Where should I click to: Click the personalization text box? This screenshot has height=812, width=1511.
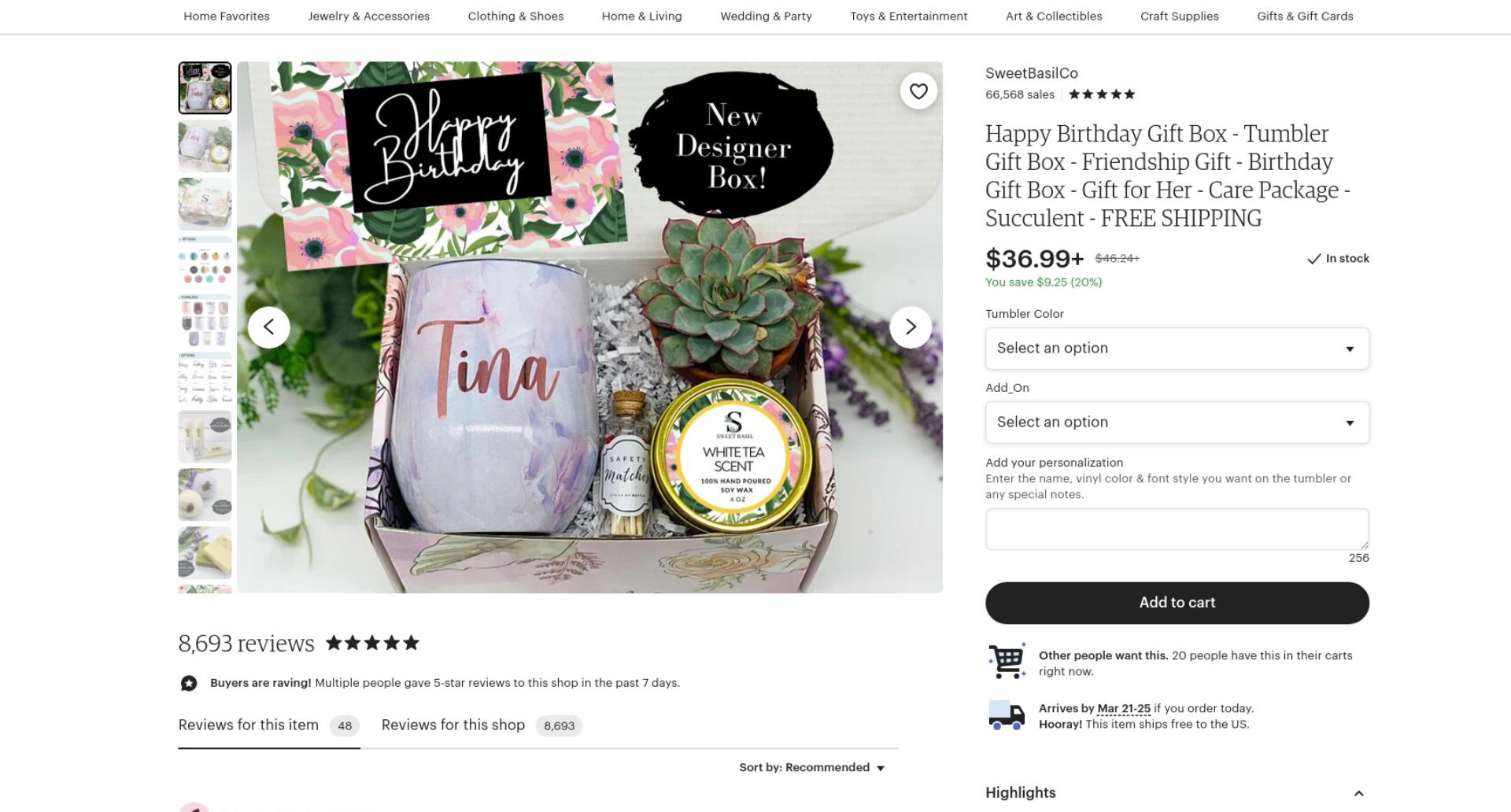[1177, 529]
